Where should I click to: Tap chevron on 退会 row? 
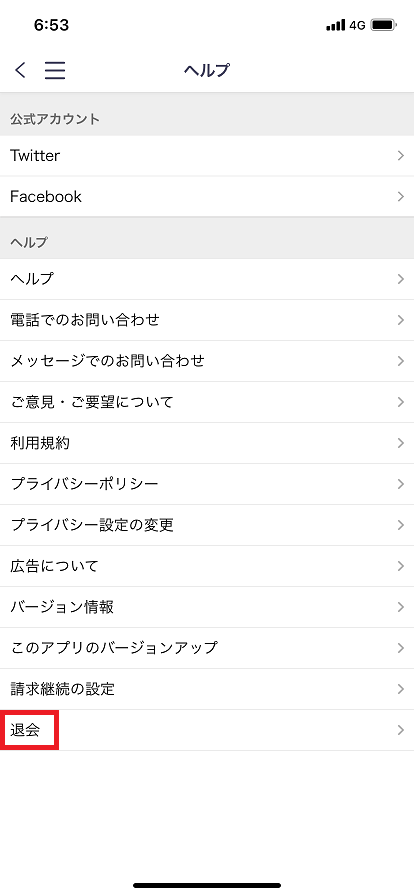tap(400, 730)
